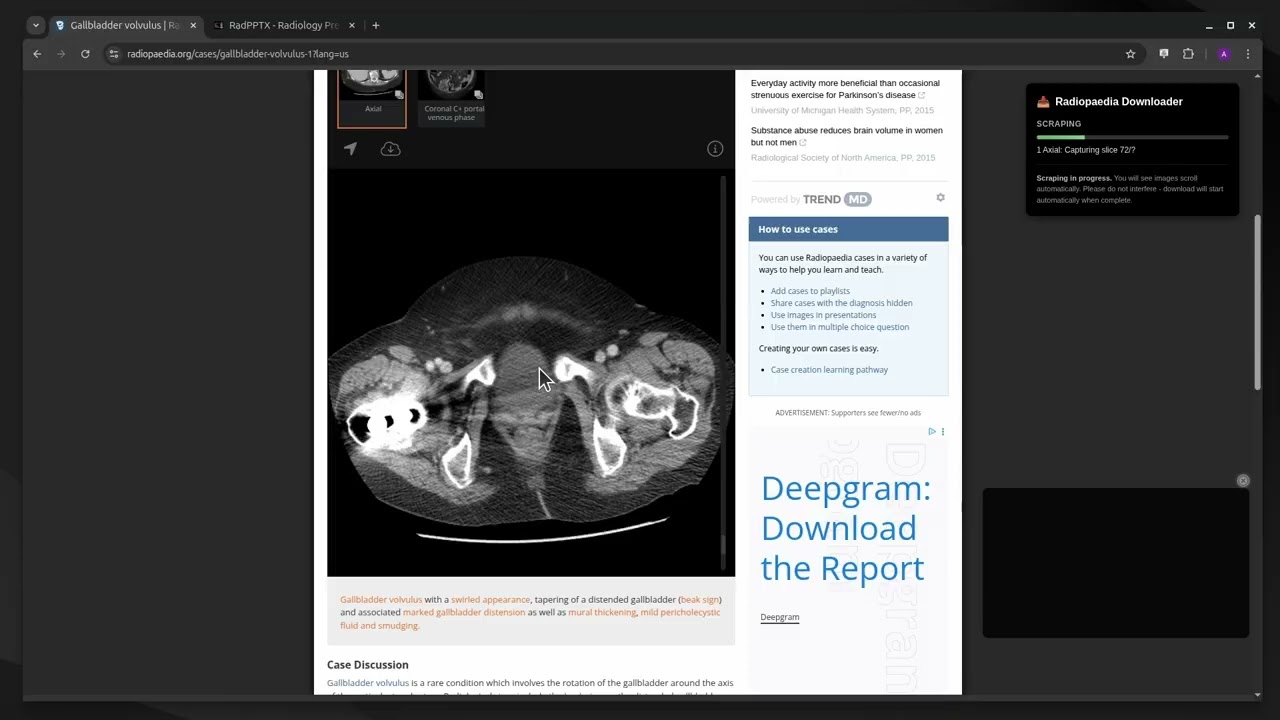The width and height of the screenshot is (1280, 720).
Task: Click the How to use cases header
Action: (x=848, y=229)
